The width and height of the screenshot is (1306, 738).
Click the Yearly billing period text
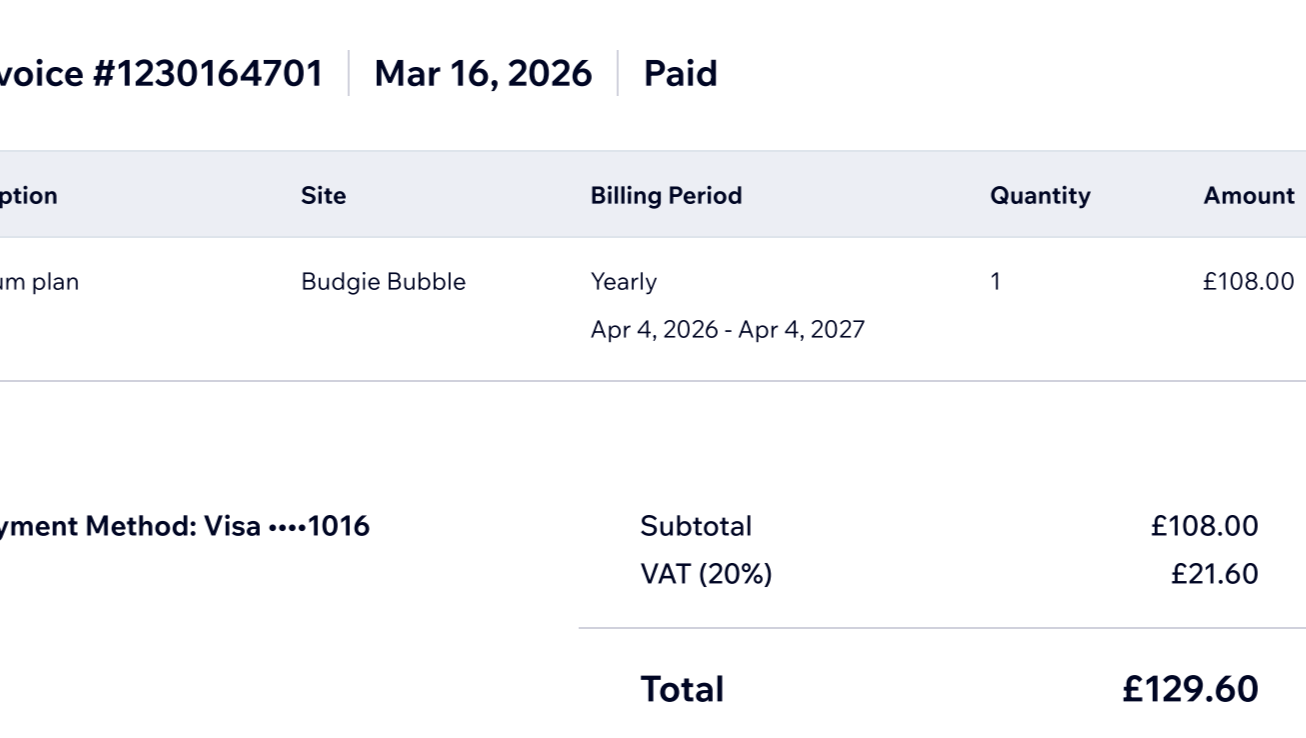pyautogui.click(x=623, y=282)
